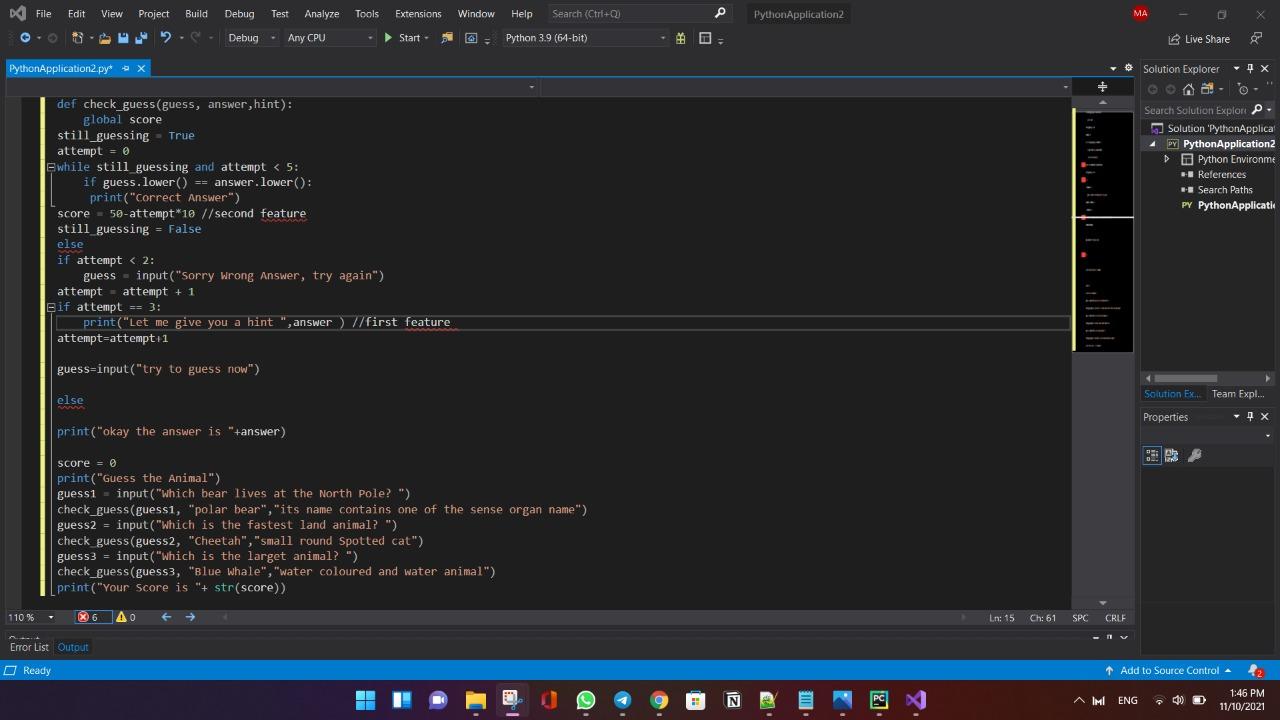Switch to the Error List tab
This screenshot has width=1280, height=720.
pos(29,647)
